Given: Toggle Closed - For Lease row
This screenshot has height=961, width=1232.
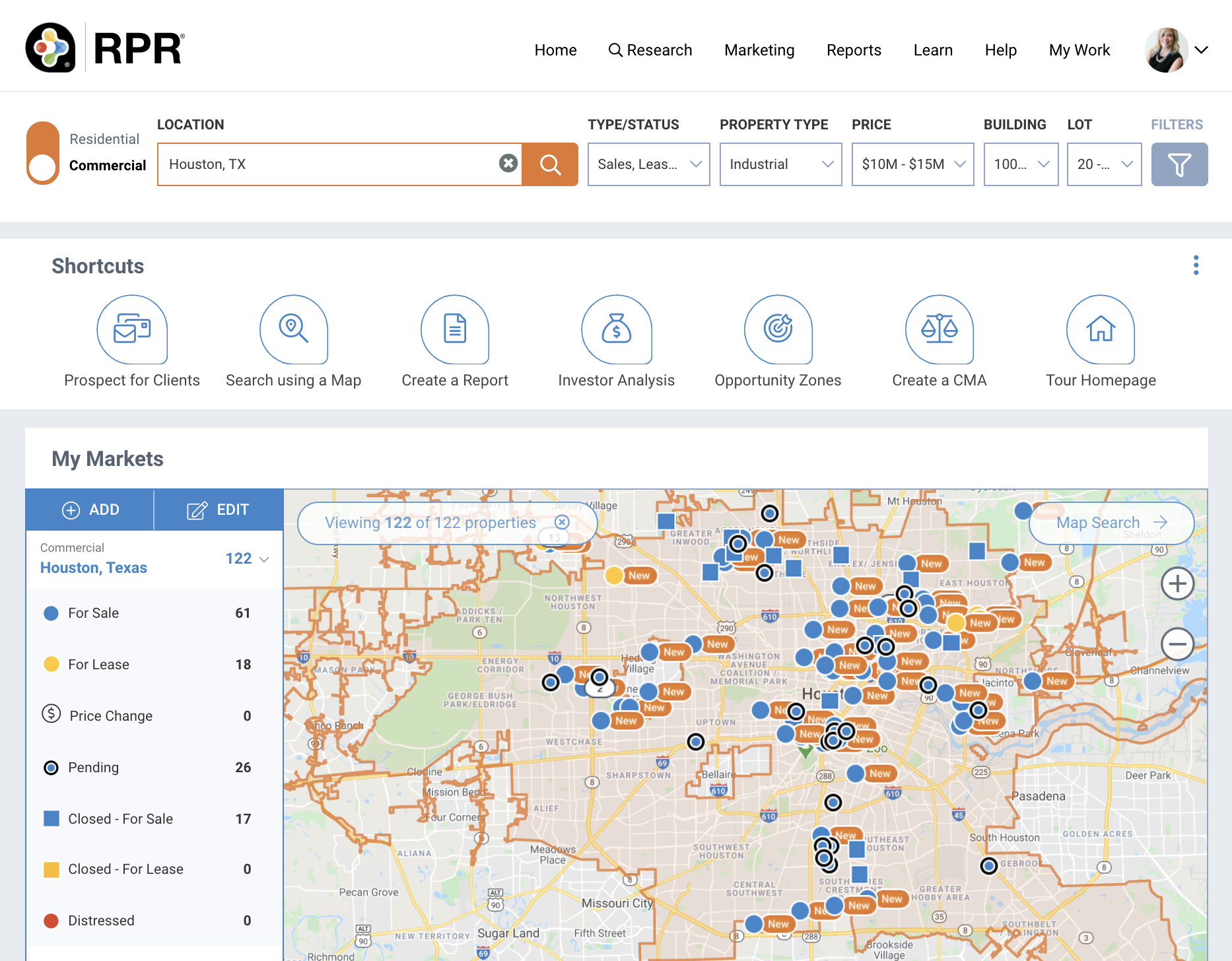Looking at the screenshot, I should click(154, 869).
